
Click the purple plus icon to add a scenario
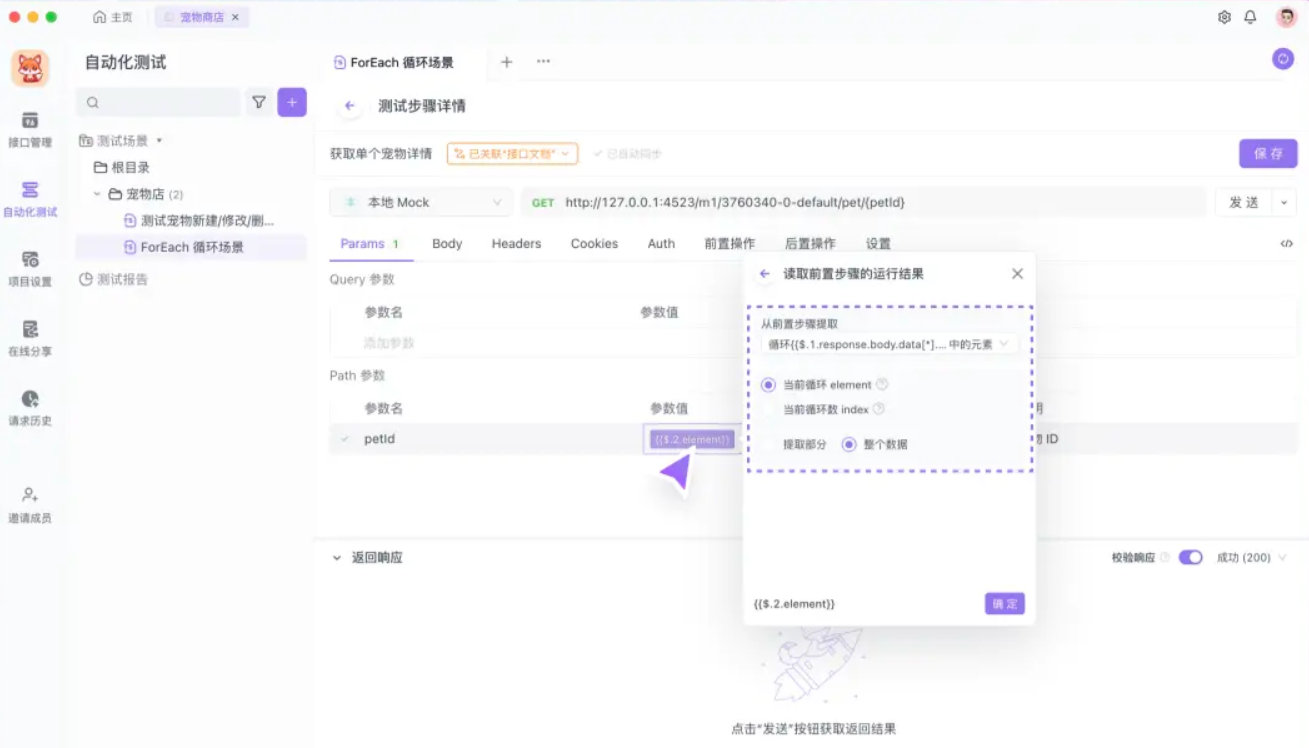291,102
